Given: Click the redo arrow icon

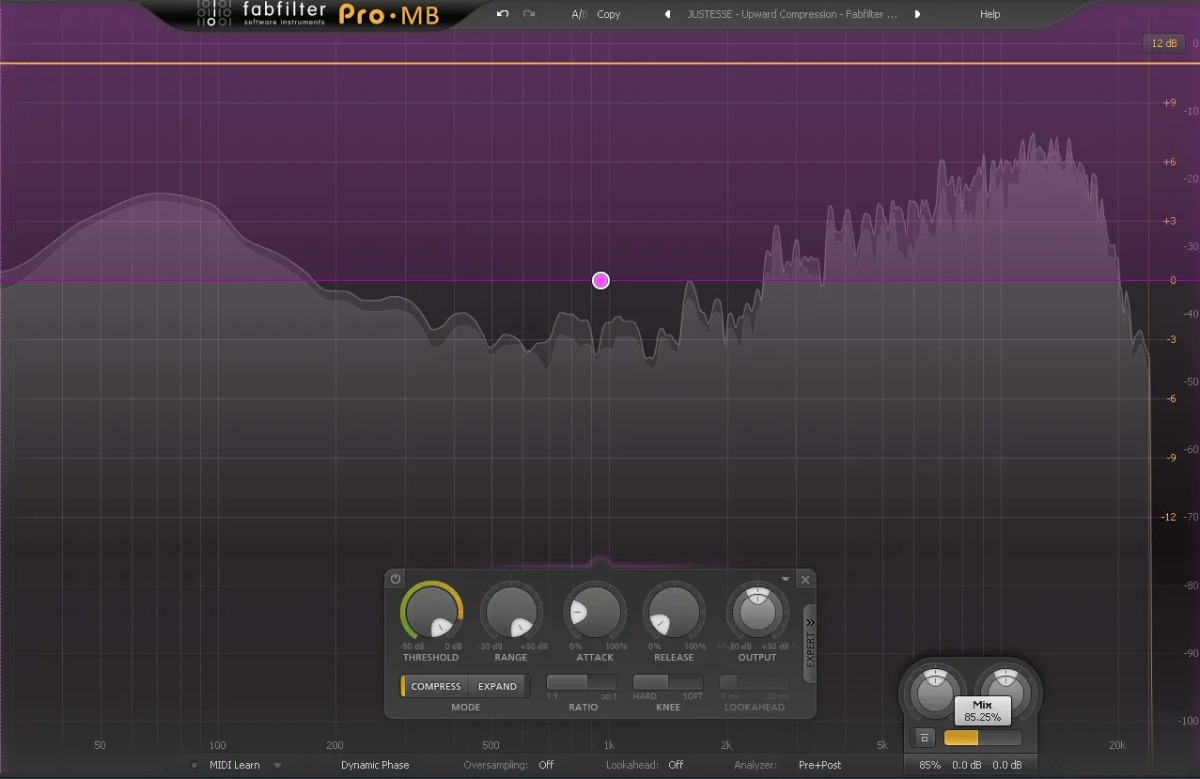Looking at the screenshot, I should [529, 14].
